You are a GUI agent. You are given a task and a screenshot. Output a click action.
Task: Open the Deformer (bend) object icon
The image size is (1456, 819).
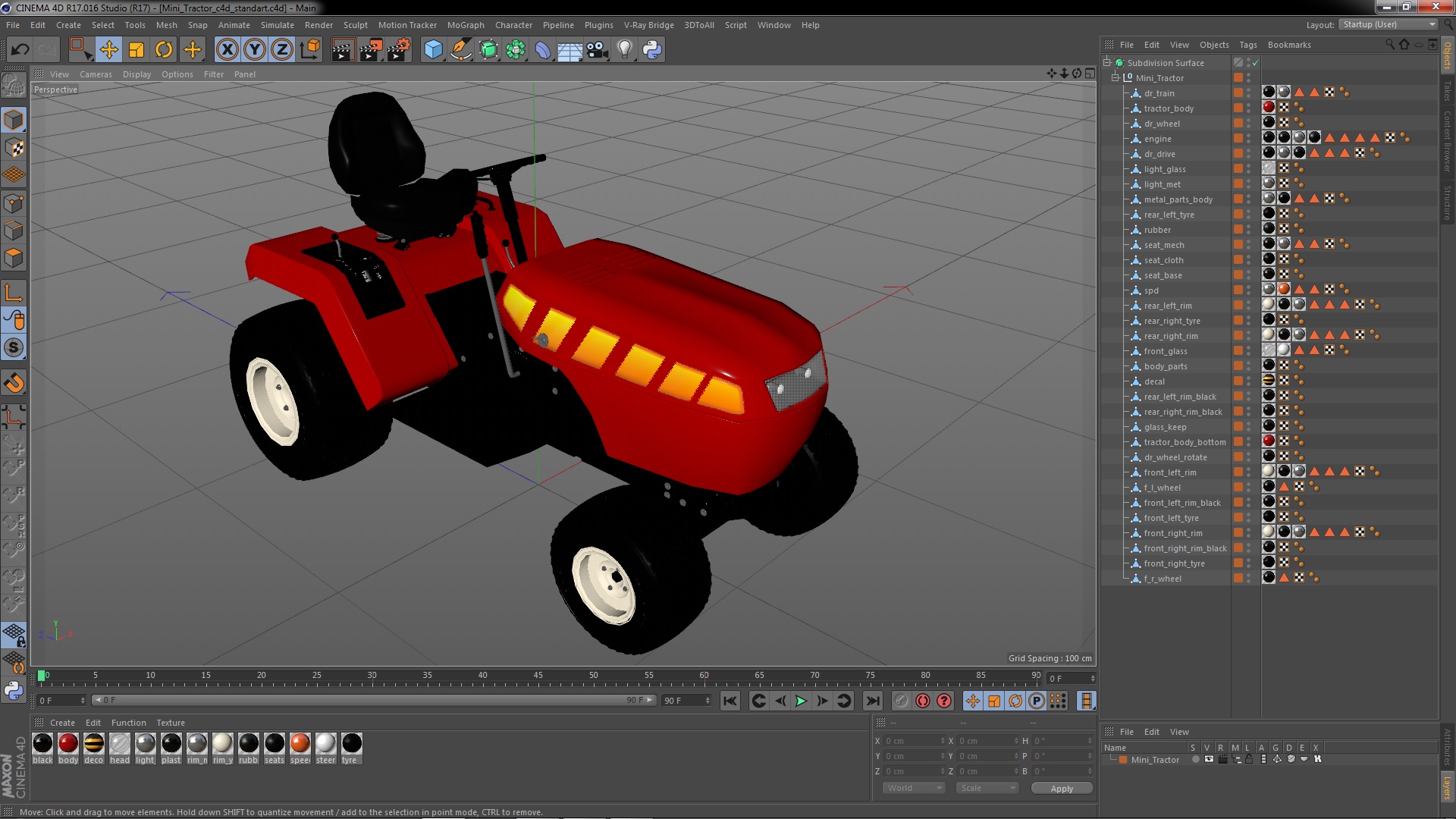click(543, 50)
